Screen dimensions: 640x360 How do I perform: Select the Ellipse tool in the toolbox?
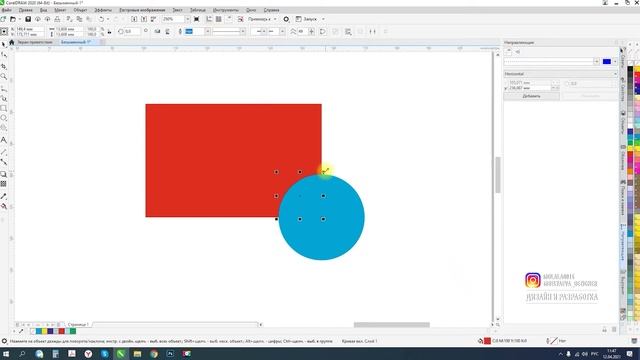[x=4, y=118]
